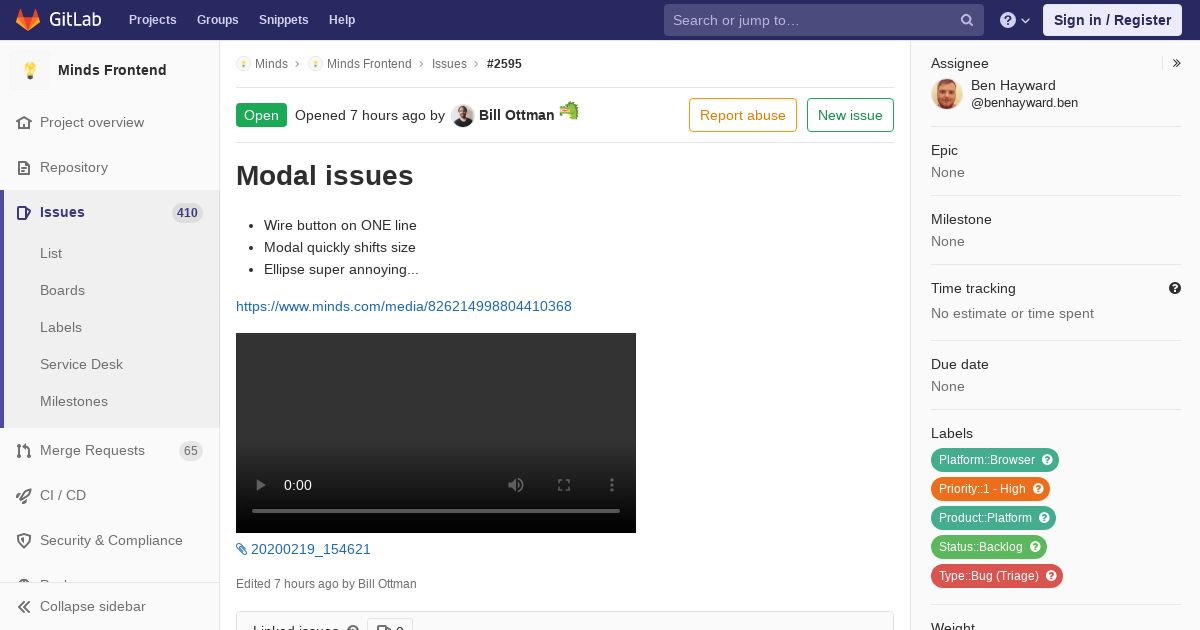
Task: Open the video more options menu
Action: (612, 485)
